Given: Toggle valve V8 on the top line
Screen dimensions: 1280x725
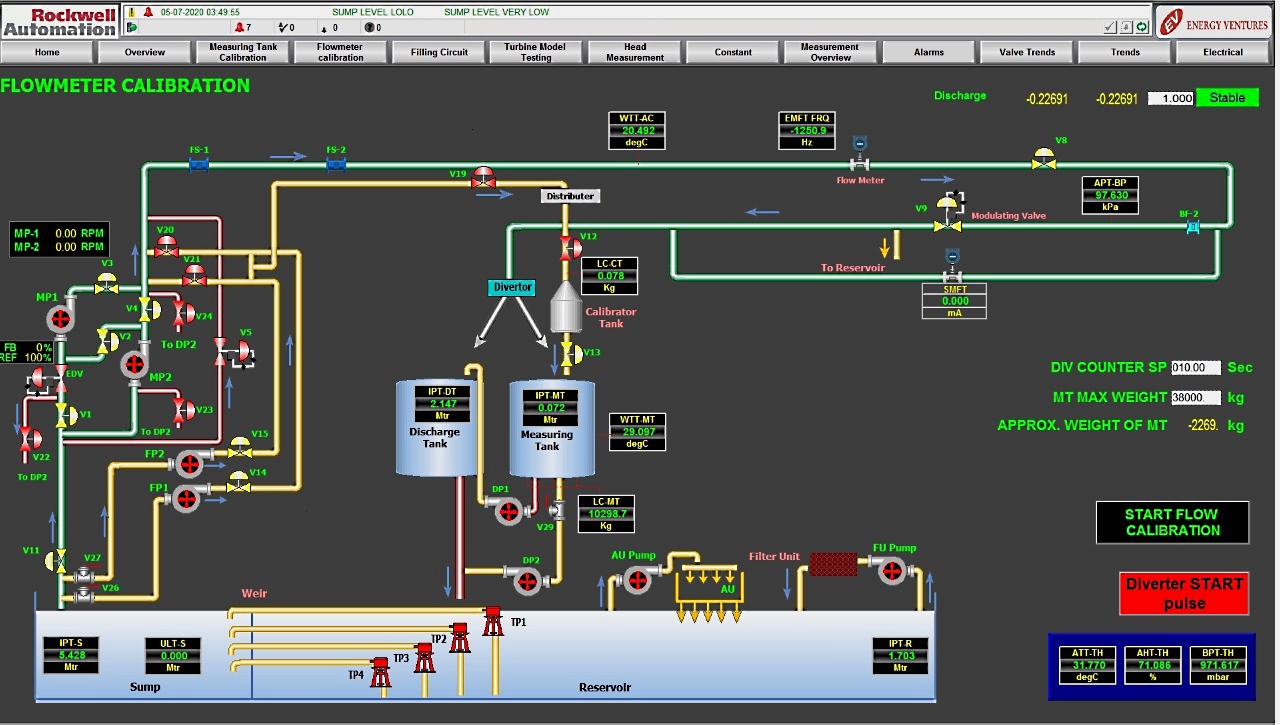Looking at the screenshot, I should click(1044, 160).
